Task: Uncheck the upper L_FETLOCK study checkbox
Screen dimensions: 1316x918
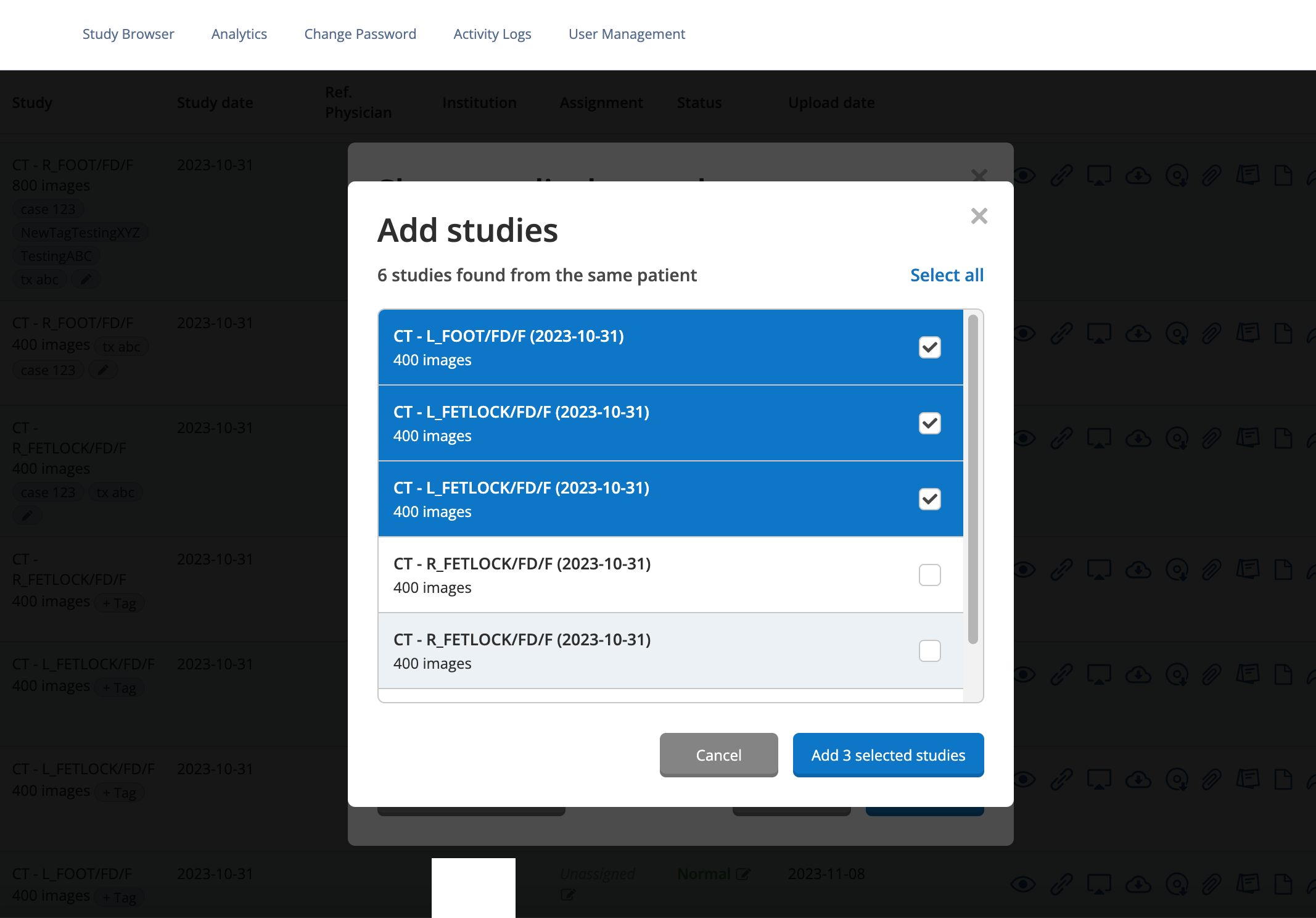Action: [929, 423]
